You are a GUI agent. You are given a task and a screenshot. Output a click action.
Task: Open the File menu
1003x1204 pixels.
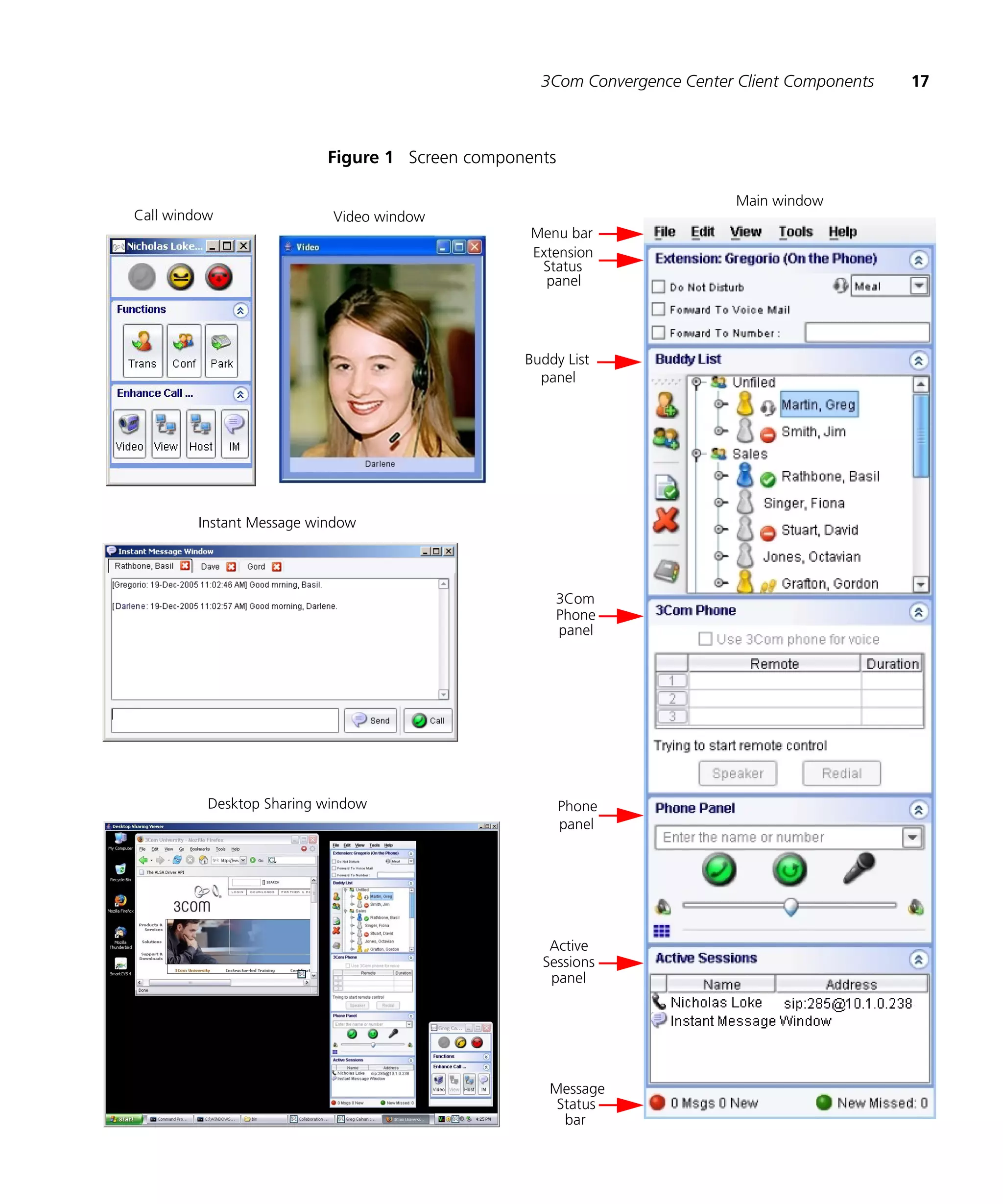pos(665,232)
